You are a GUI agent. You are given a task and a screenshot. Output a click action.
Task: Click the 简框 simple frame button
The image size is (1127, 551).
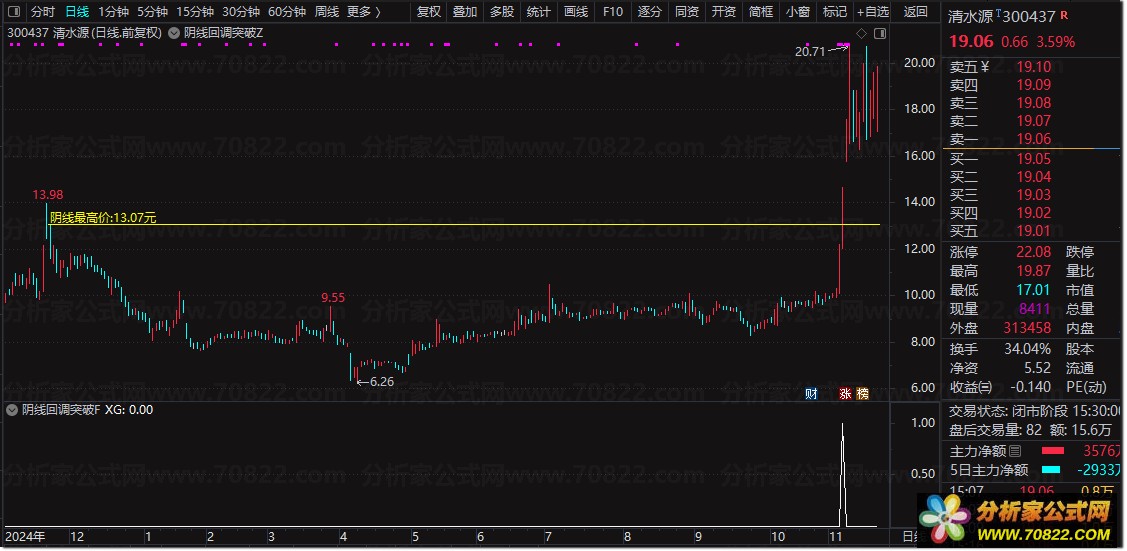pyautogui.click(x=760, y=11)
